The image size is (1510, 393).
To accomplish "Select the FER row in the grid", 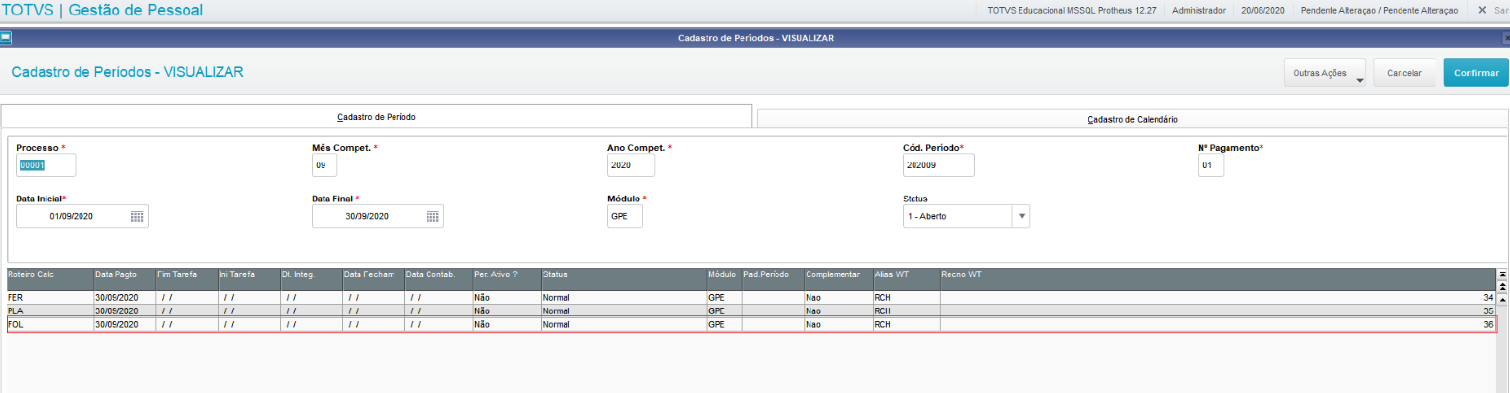I will (751, 298).
